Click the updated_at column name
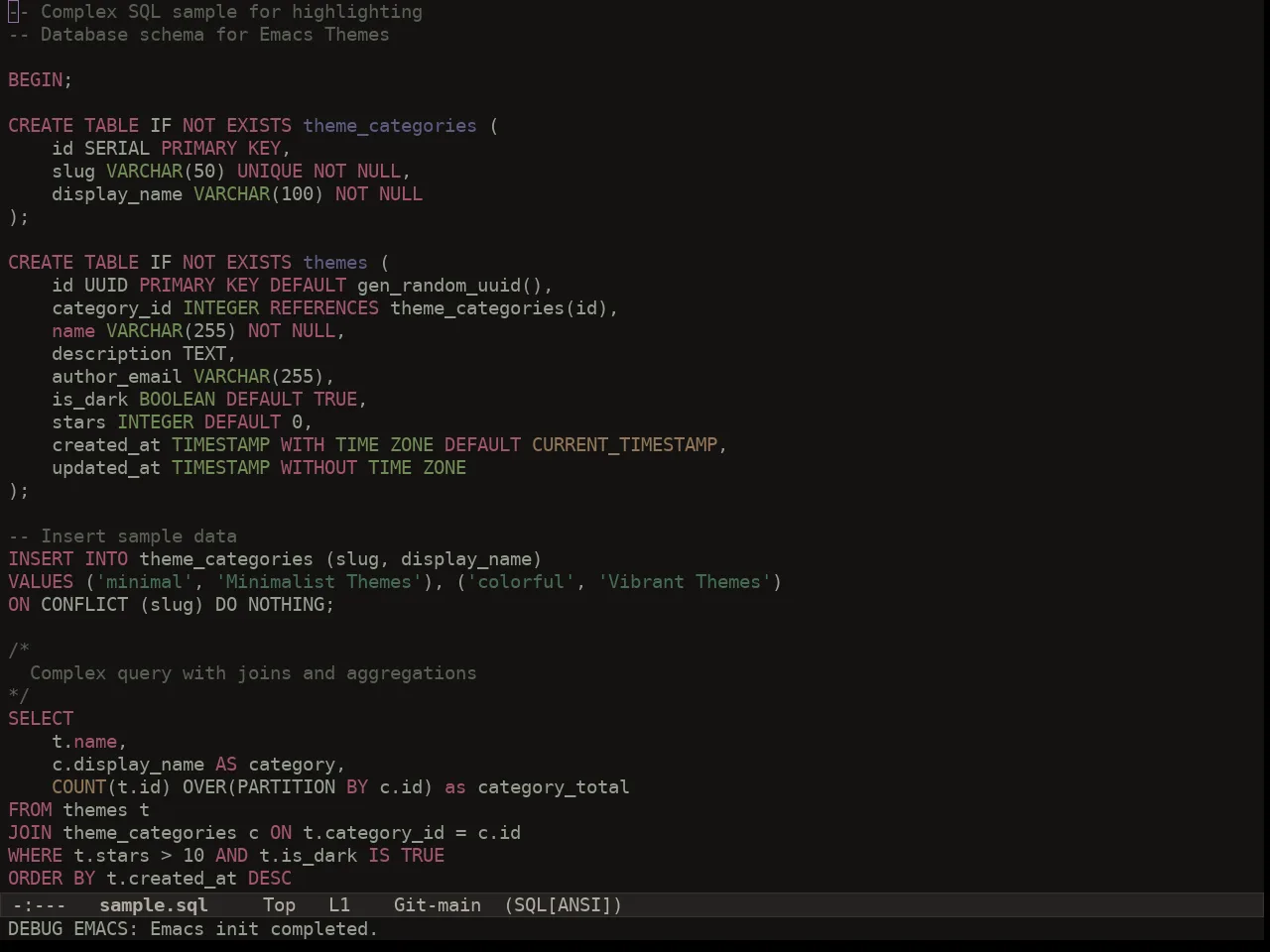The height and width of the screenshot is (952, 1270). tap(106, 468)
